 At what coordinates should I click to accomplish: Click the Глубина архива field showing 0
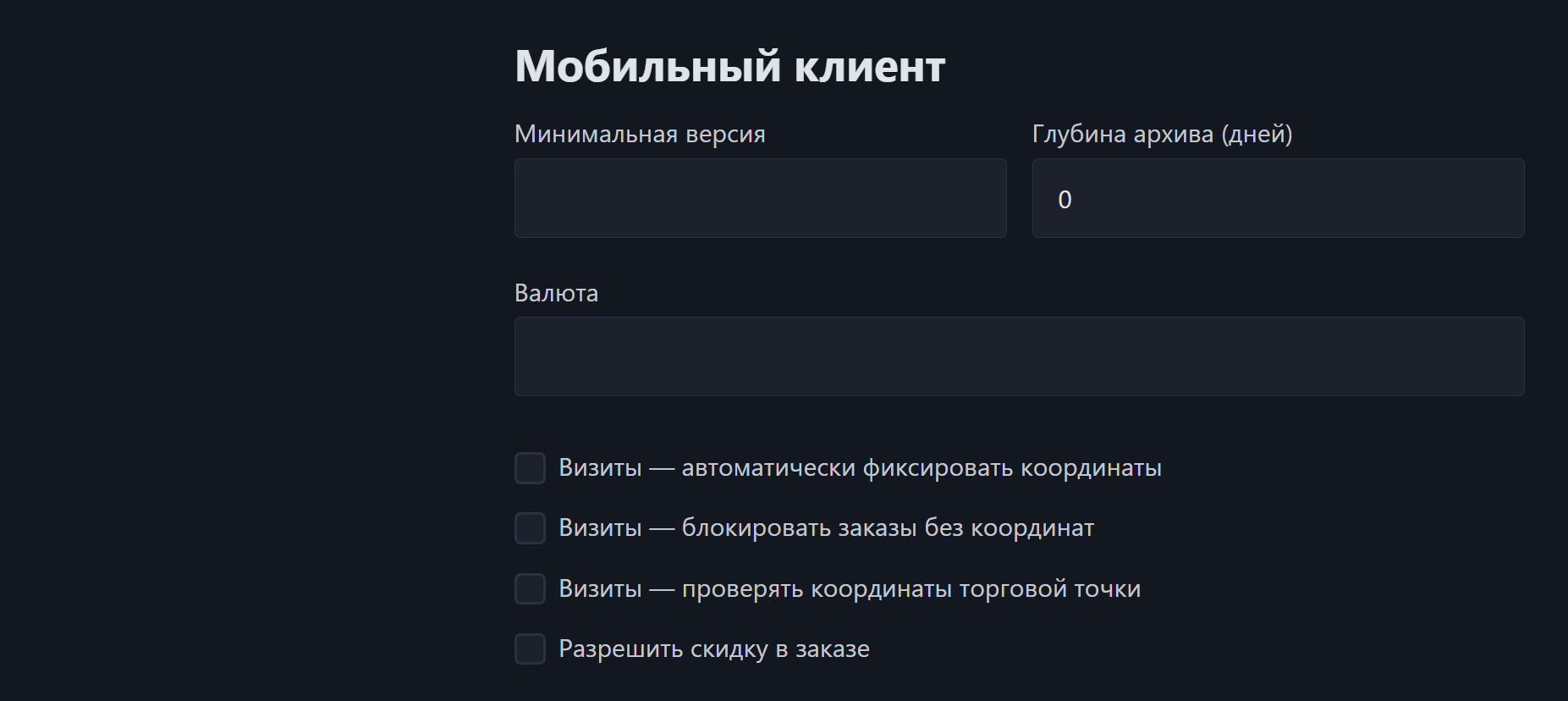pyautogui.click(x=1278, y=198)
